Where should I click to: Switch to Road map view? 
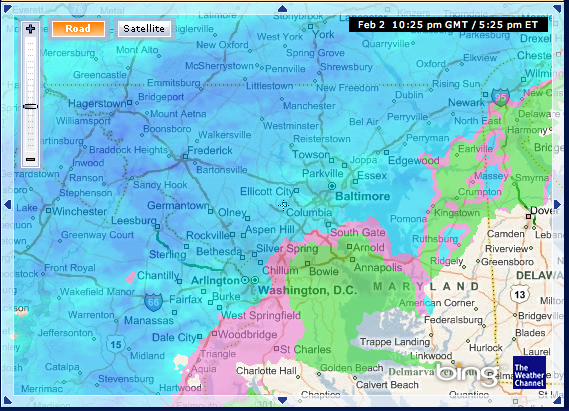click(78, 29)
